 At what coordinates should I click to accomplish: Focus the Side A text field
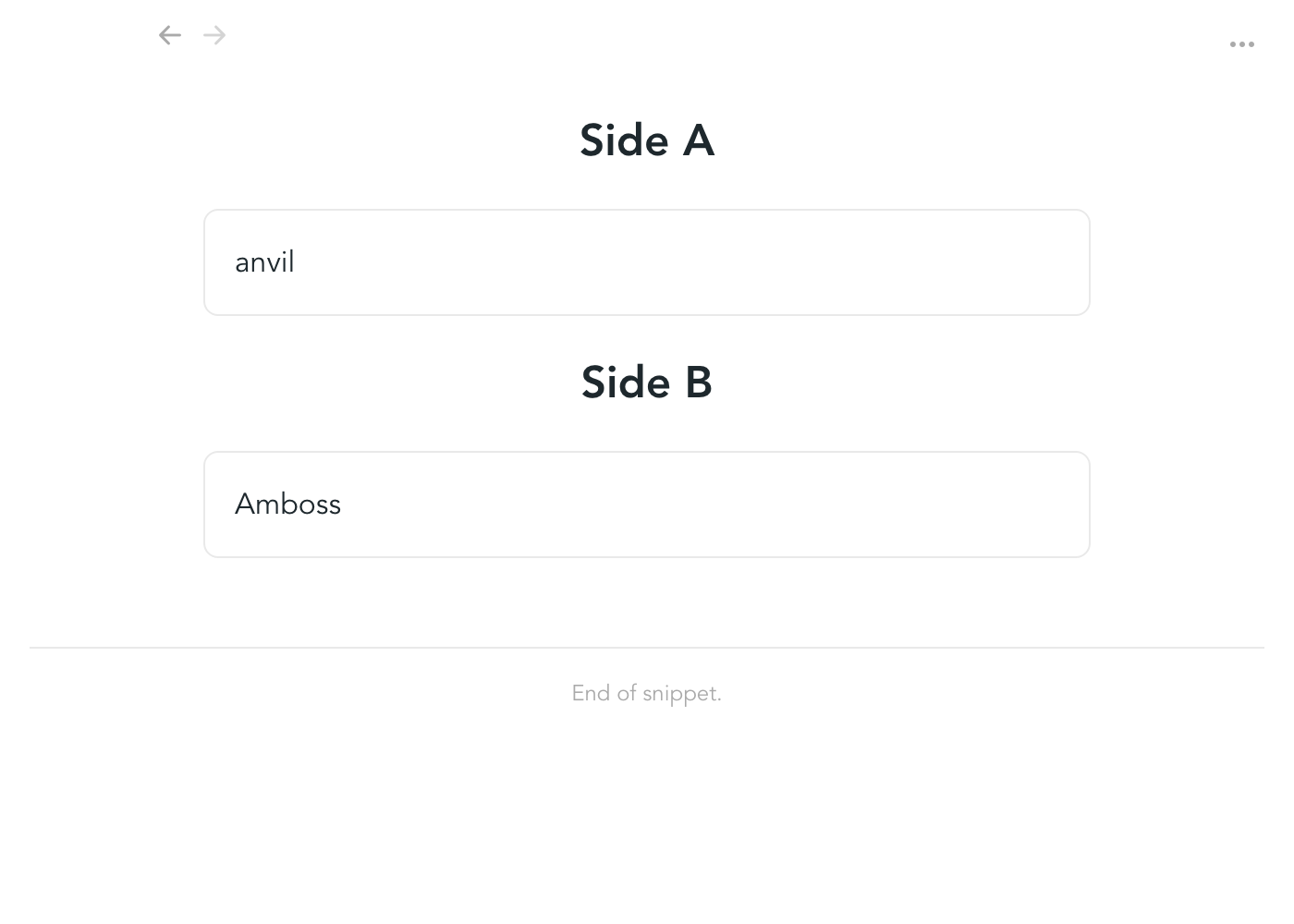[x=647, y=262]
